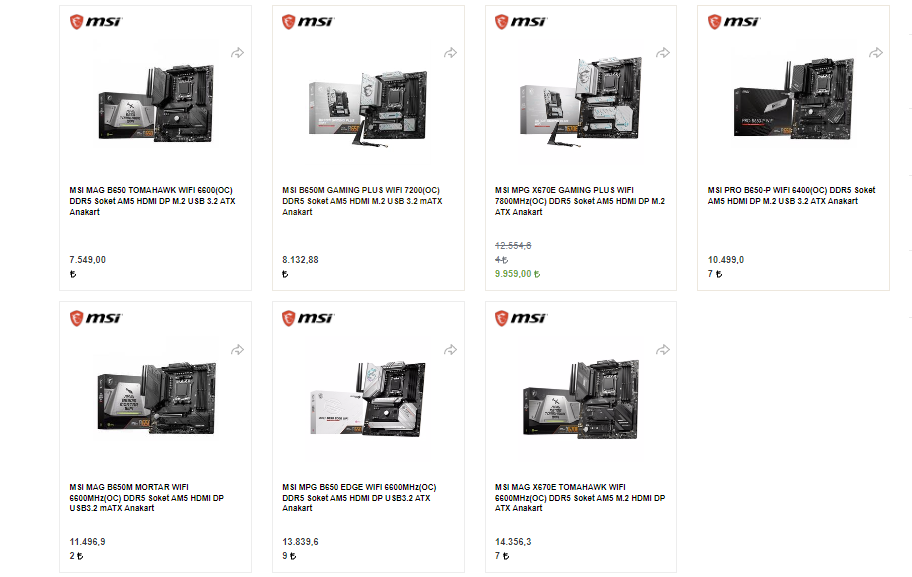
Task: Share the MPG X670E GAMING PLUS product
Action: click(x=663, y=53)
